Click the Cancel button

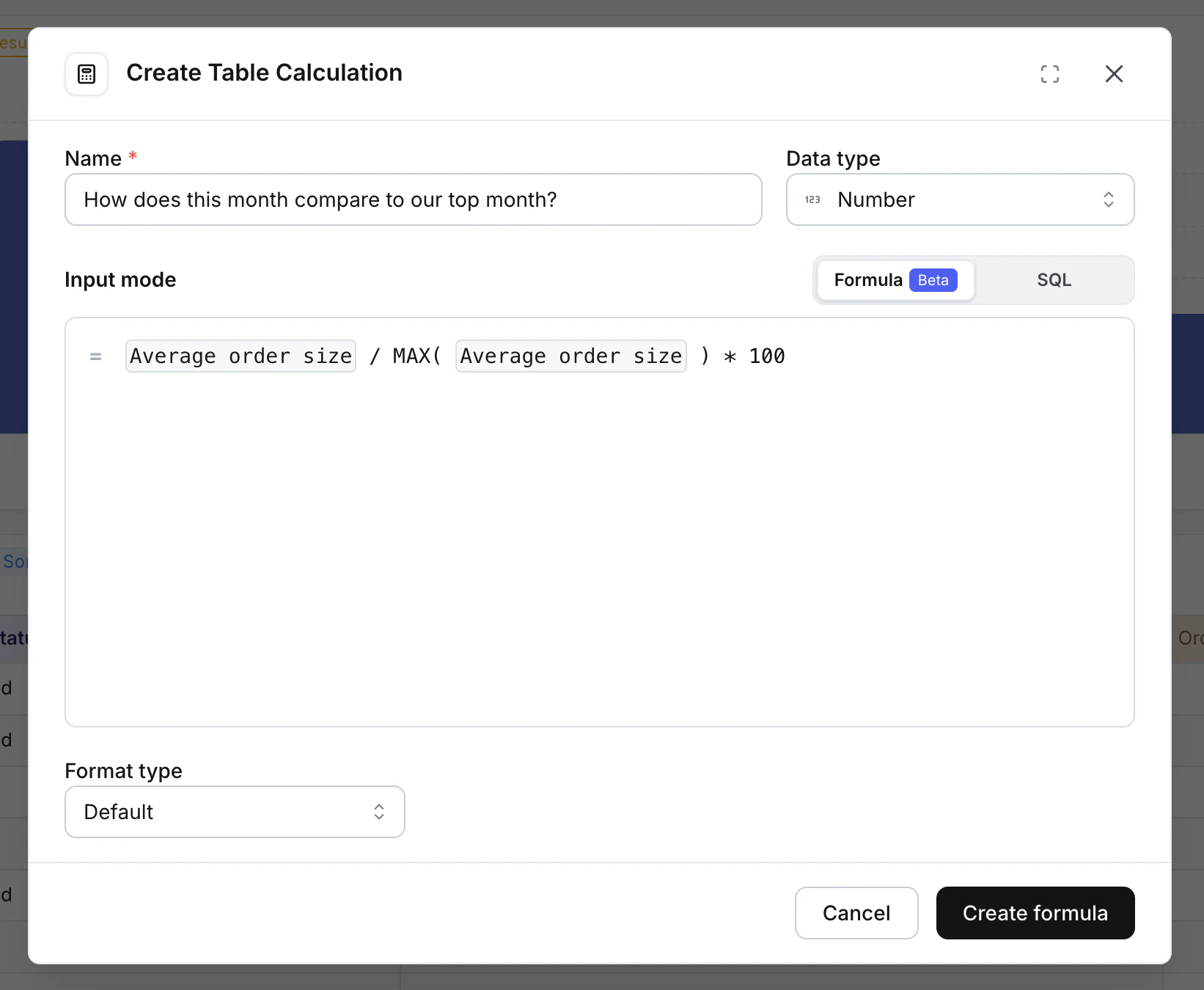(856, 913)
